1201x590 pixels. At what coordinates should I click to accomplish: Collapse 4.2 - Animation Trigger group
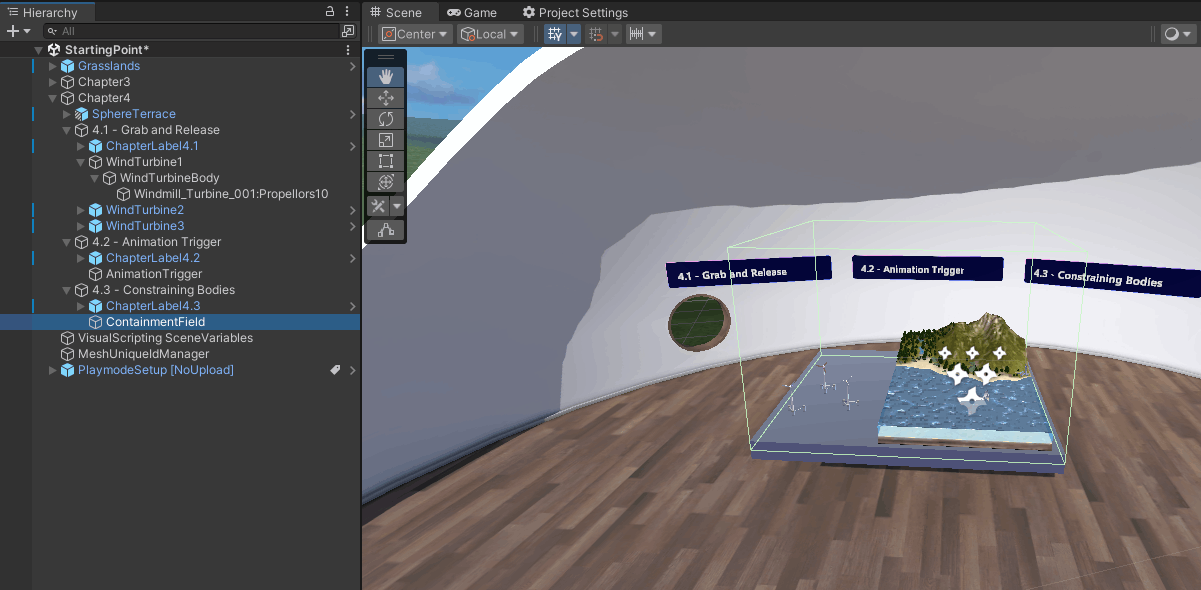click(67, 242)
